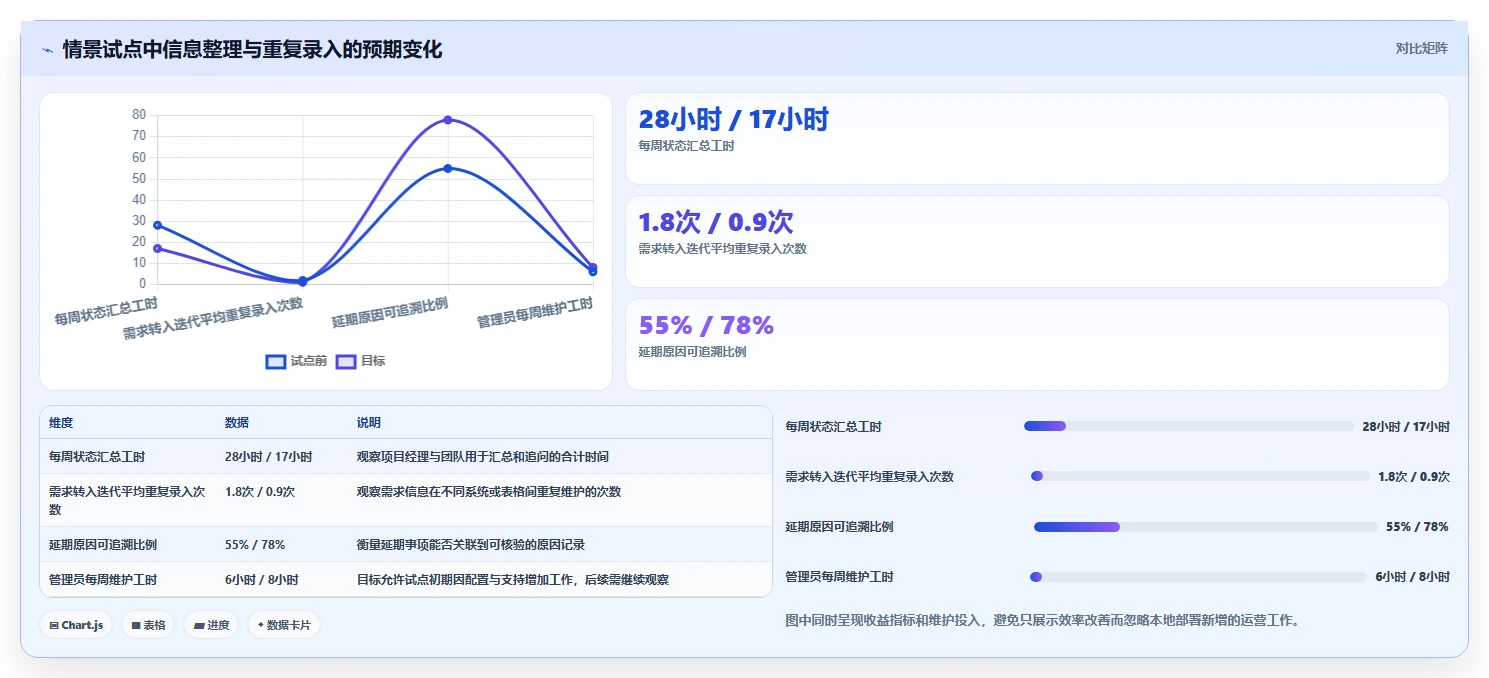1489x678 pixels.
Task: Click the x-axis label 管理员每周维护工时
Action: tap(535, 312)
